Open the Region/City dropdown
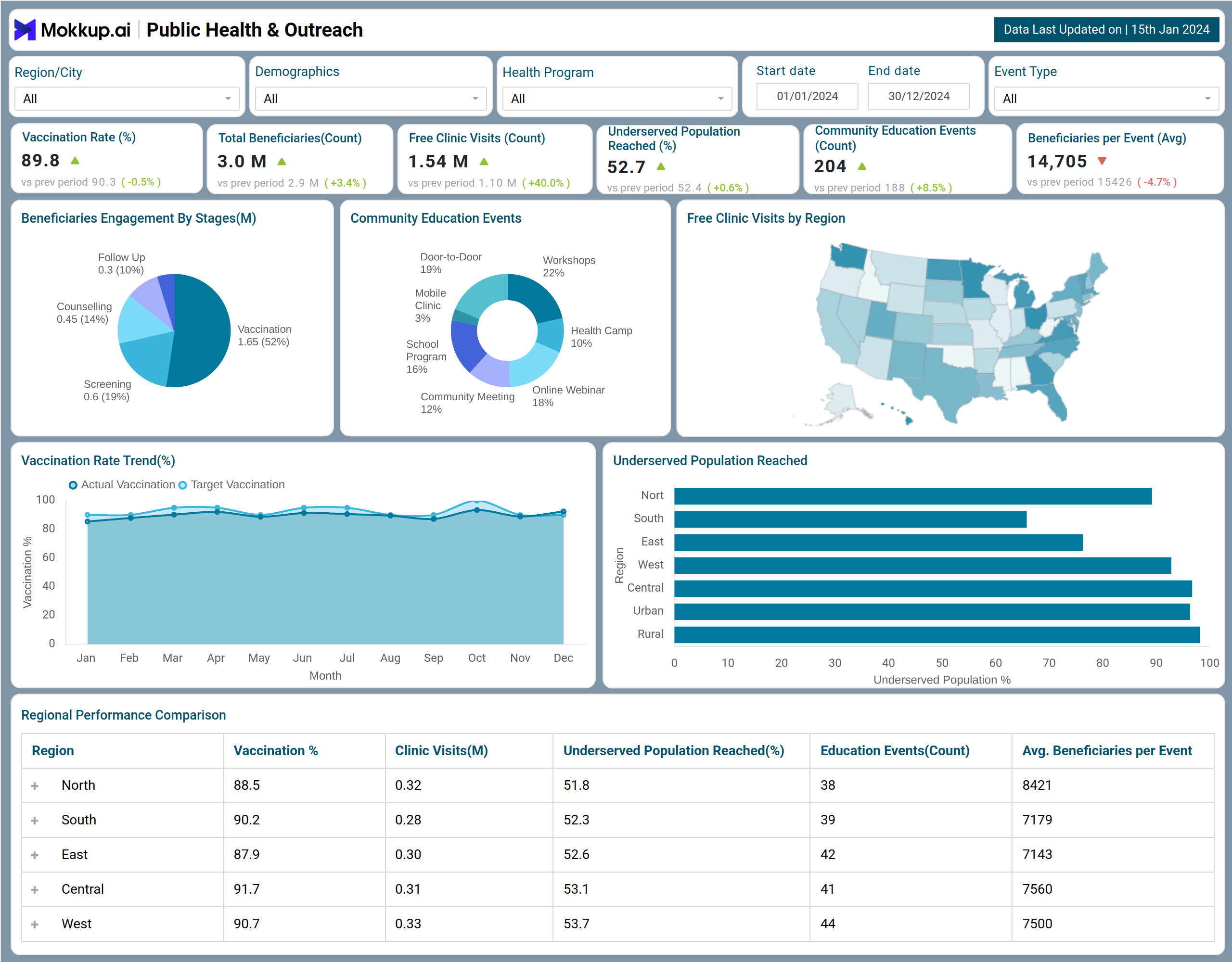This screenshot has width=1232, height=962. [127, 99]
